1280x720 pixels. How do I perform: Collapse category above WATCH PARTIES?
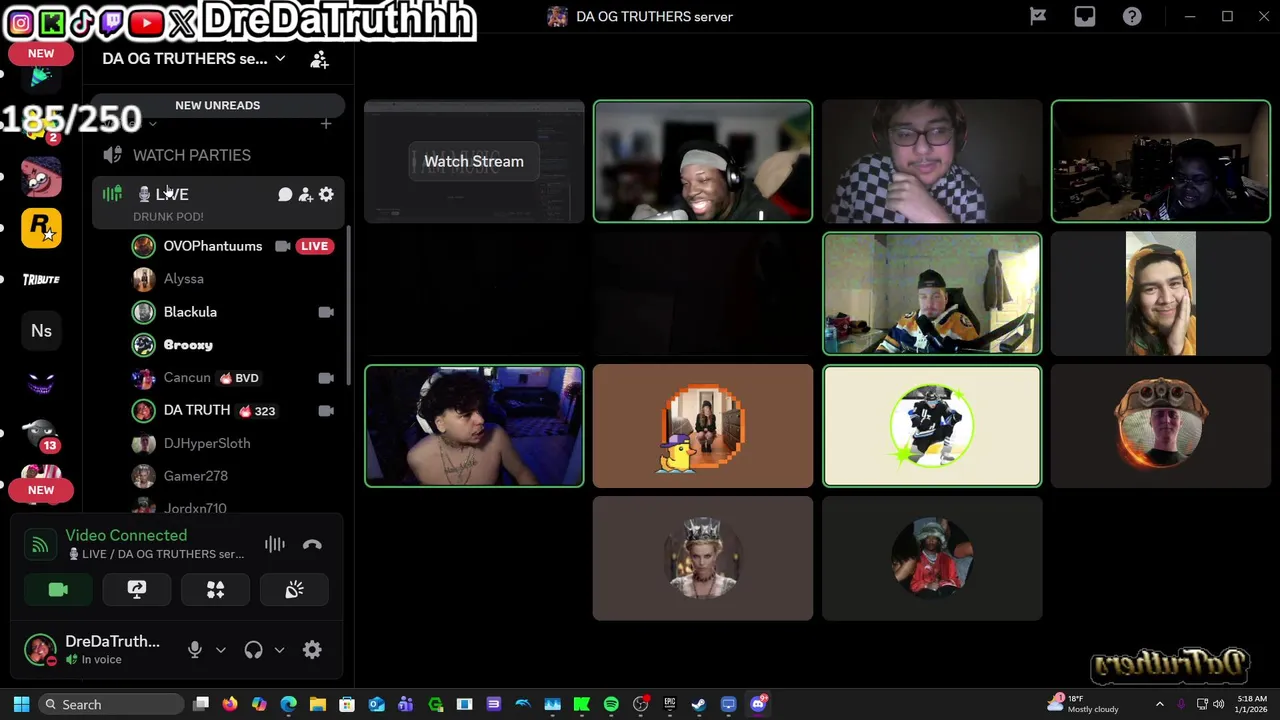(x=152, y=124)
